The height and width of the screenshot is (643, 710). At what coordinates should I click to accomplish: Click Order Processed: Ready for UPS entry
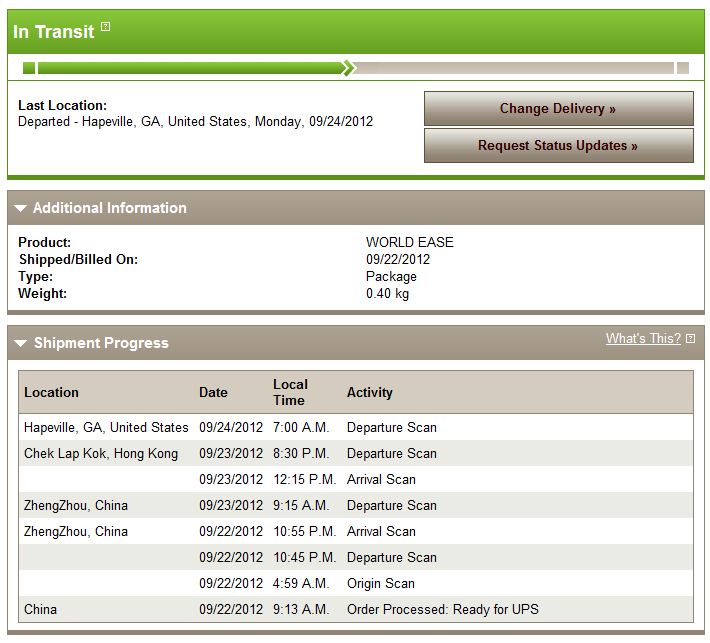(442, 610)
